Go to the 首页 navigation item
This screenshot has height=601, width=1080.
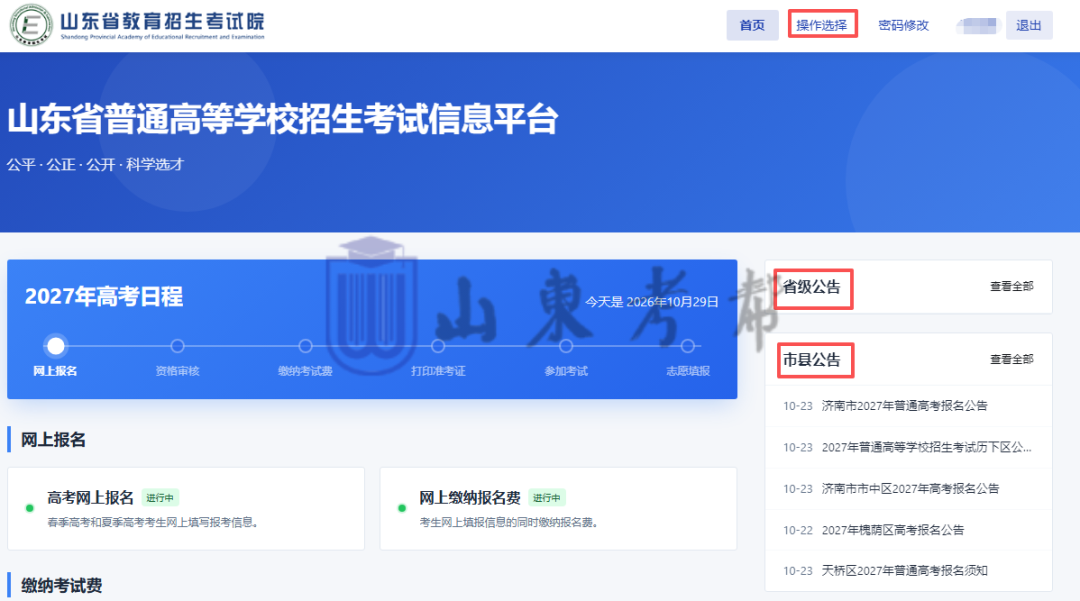(752, 25)
